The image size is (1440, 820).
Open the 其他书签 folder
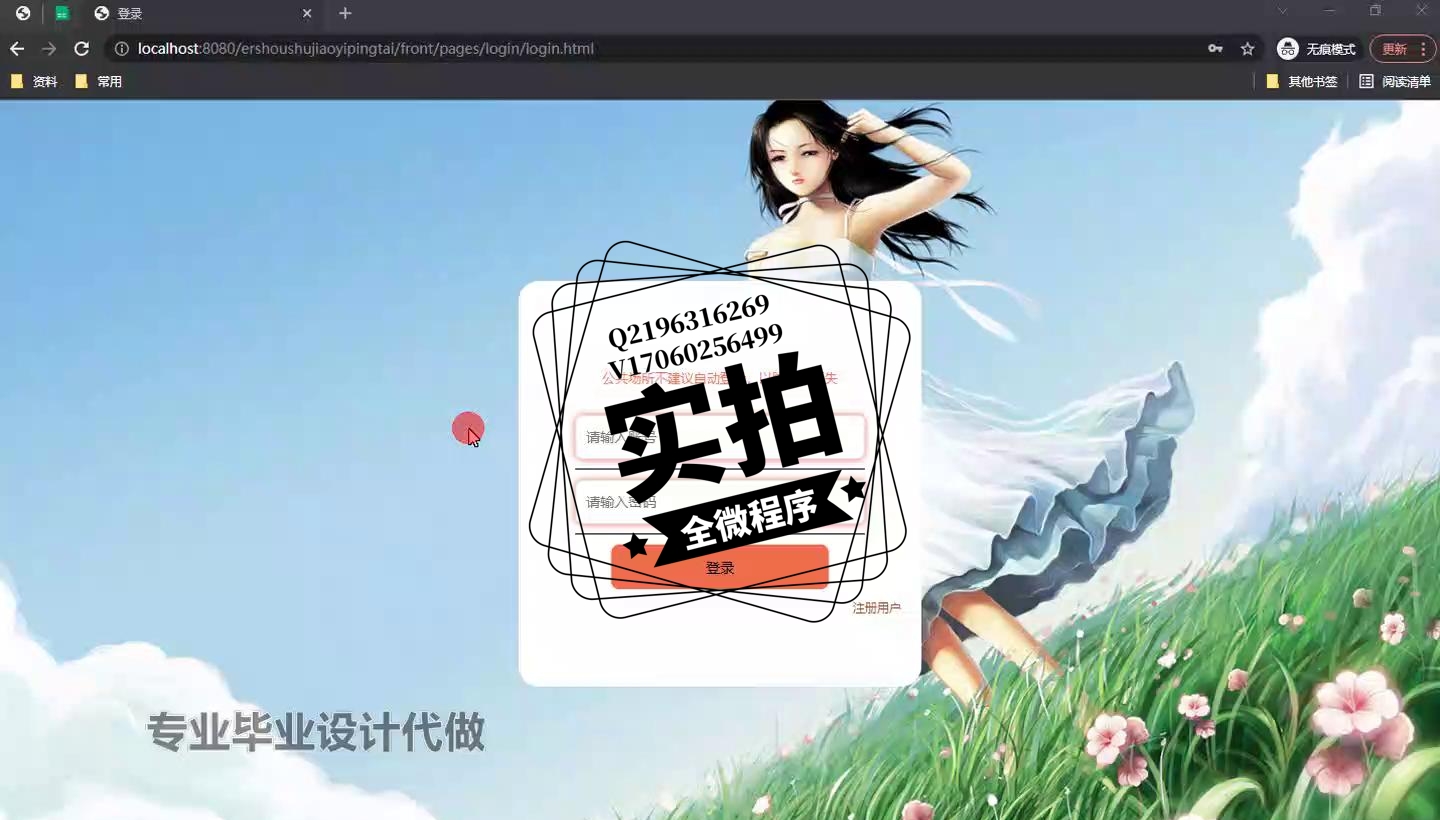pyautogui.click(x=1302, y=82)
